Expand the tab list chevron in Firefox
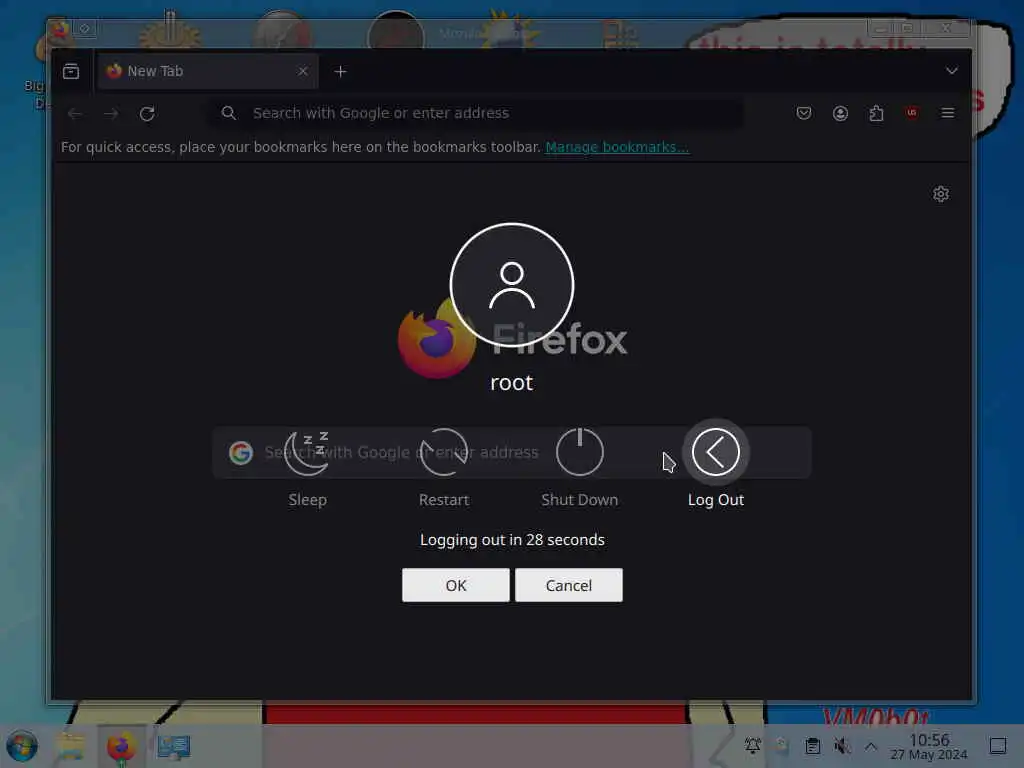Image resolution: width=1024 pixels, height=768 pixels. [952, 71]
